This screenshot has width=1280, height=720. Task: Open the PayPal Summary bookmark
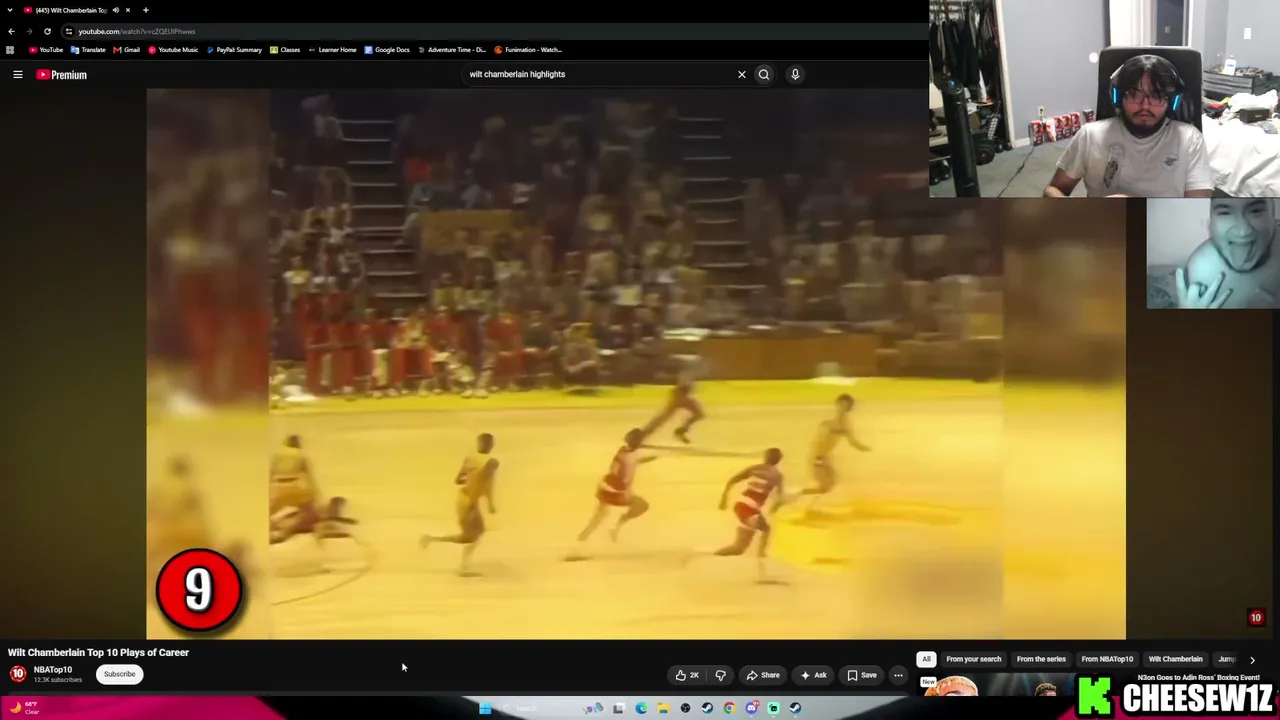coord(234,50)
